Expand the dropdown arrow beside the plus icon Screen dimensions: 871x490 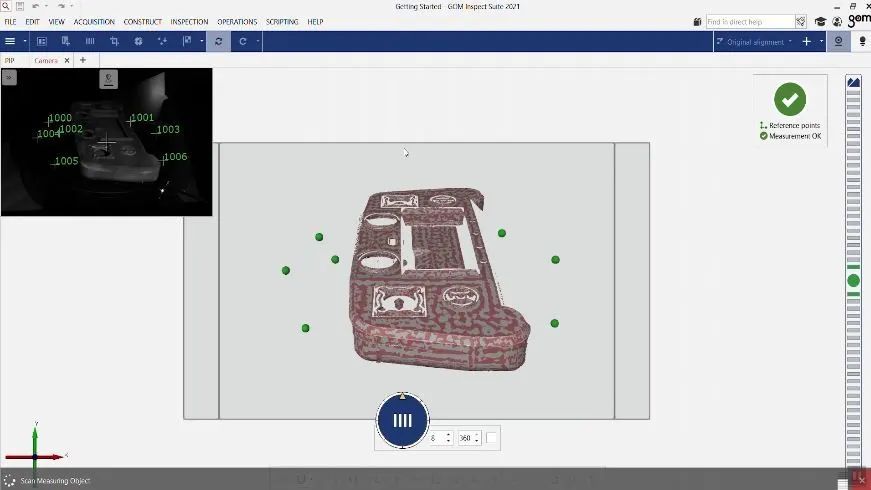(821, 41)
